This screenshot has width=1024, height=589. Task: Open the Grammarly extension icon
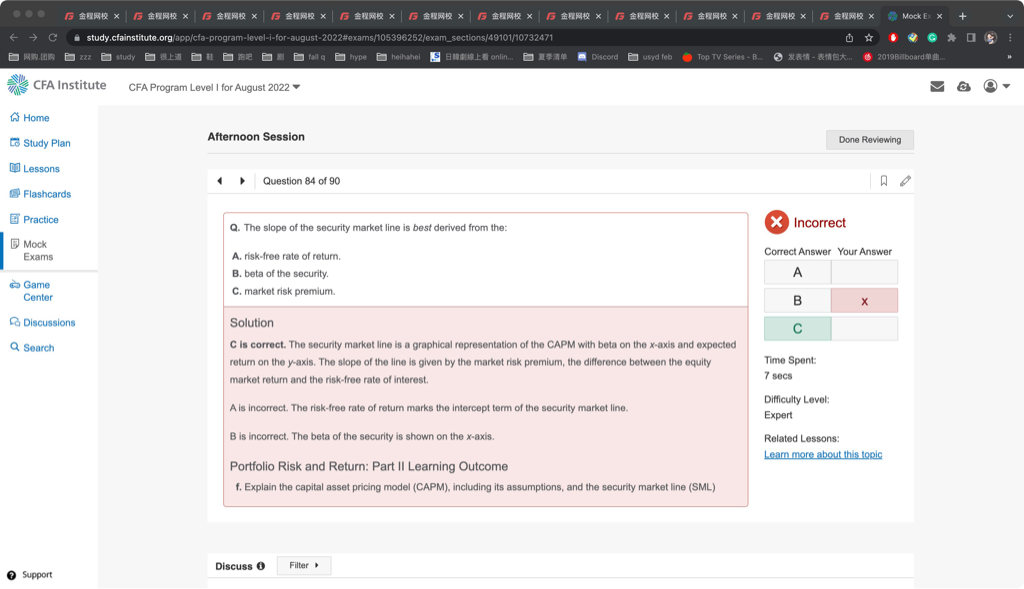click(932, 38)
